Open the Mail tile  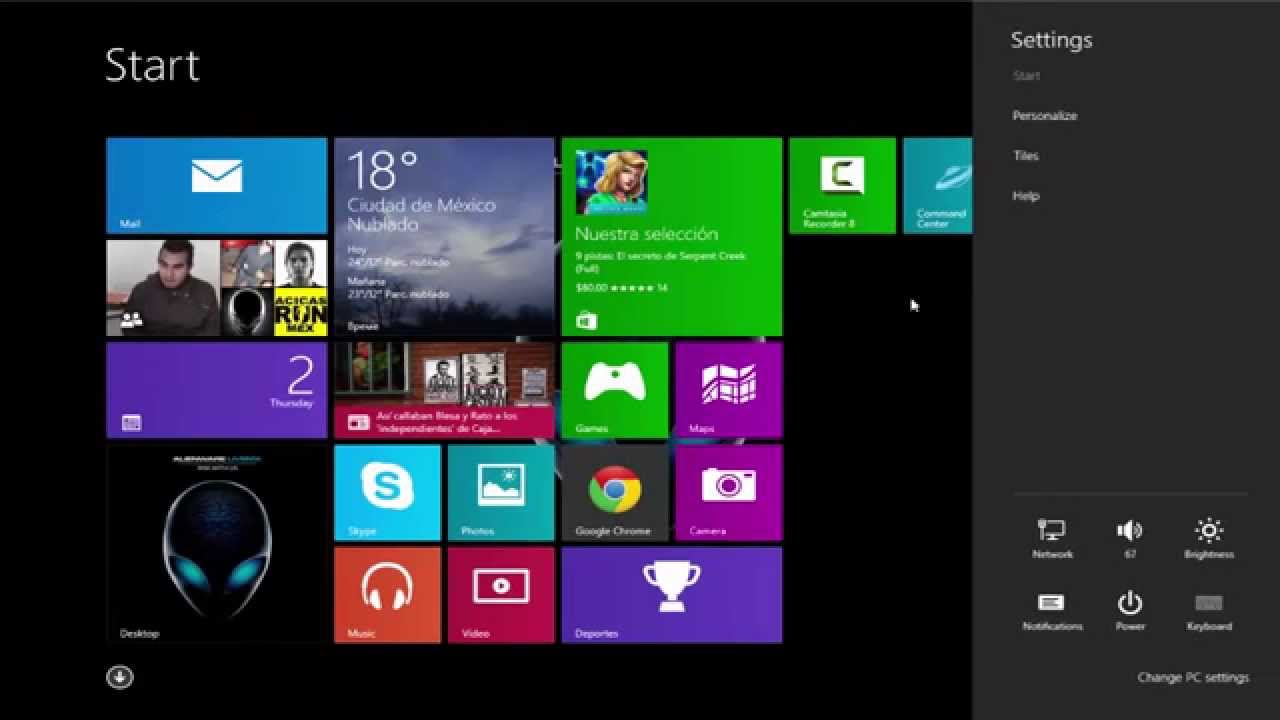click(217, 186)
